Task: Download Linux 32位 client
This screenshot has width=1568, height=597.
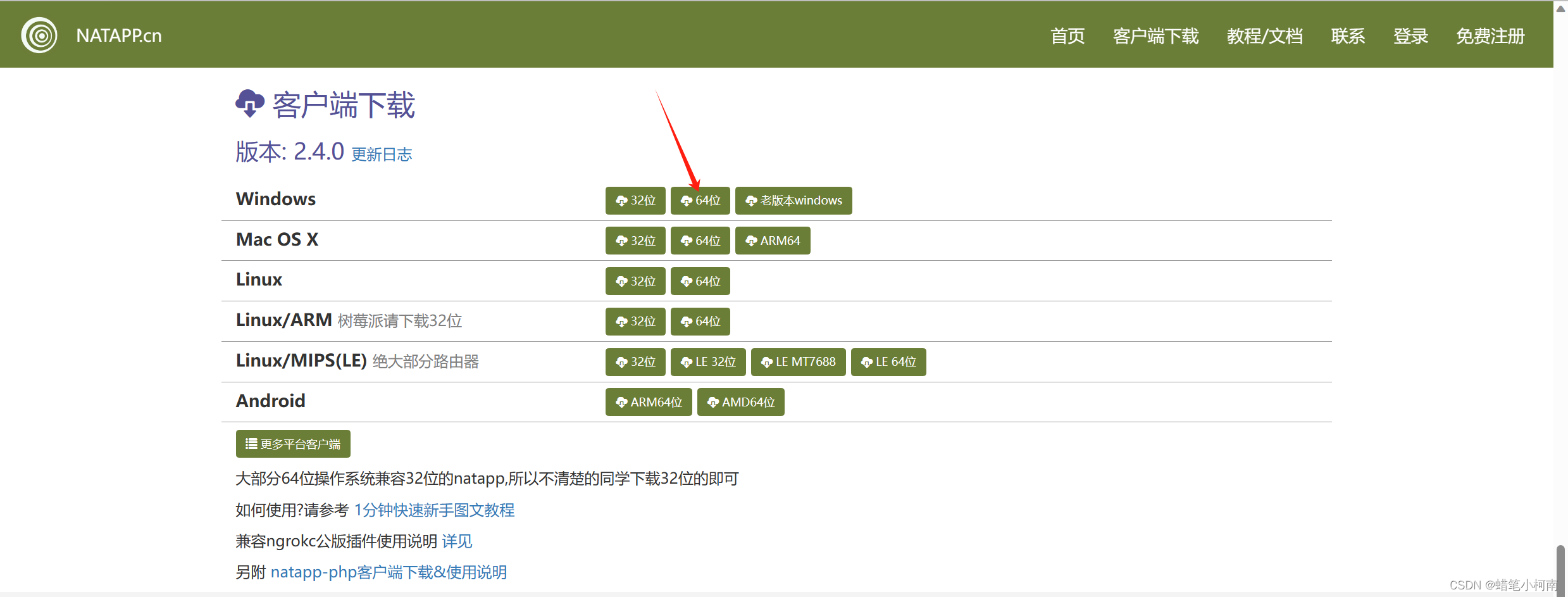Action: (635, 281)
